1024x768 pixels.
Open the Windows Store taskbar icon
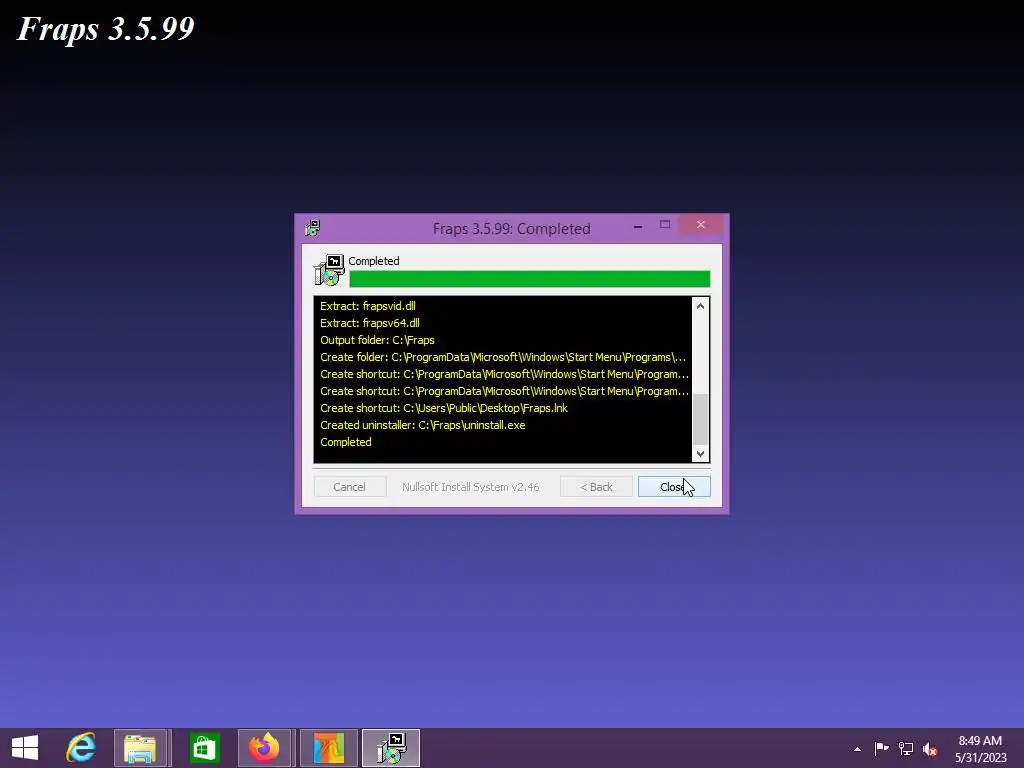tap(204, 748)
